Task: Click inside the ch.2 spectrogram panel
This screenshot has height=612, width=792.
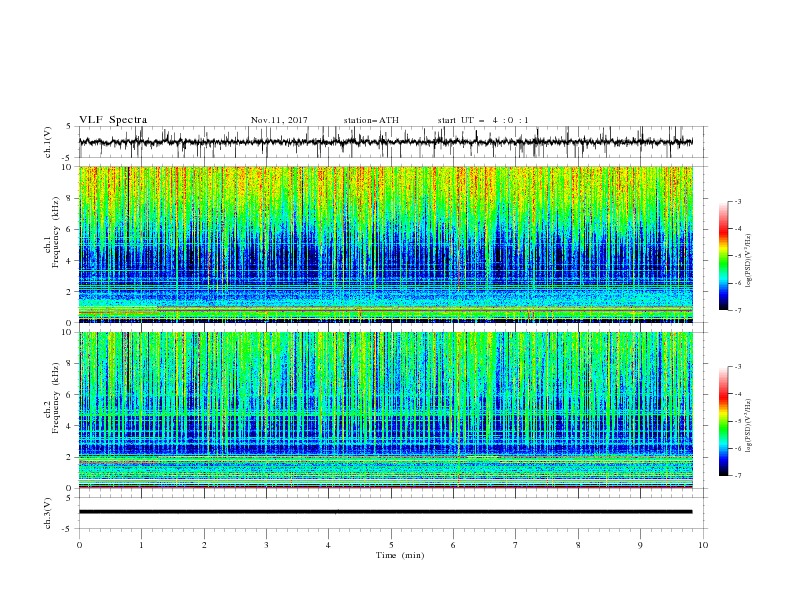Action: coord(385,410)
